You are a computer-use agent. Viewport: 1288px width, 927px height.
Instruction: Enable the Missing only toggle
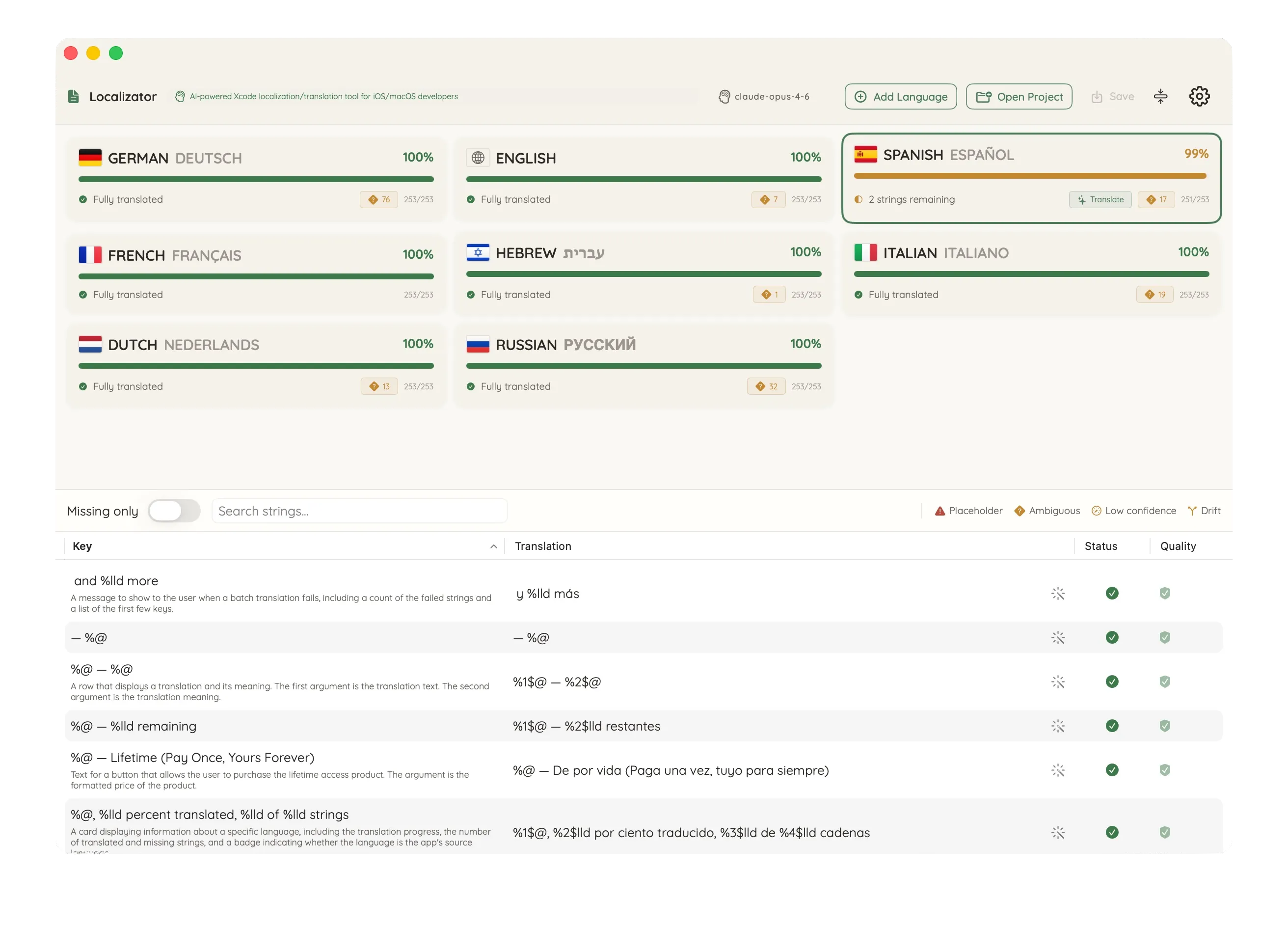[174, 511]
